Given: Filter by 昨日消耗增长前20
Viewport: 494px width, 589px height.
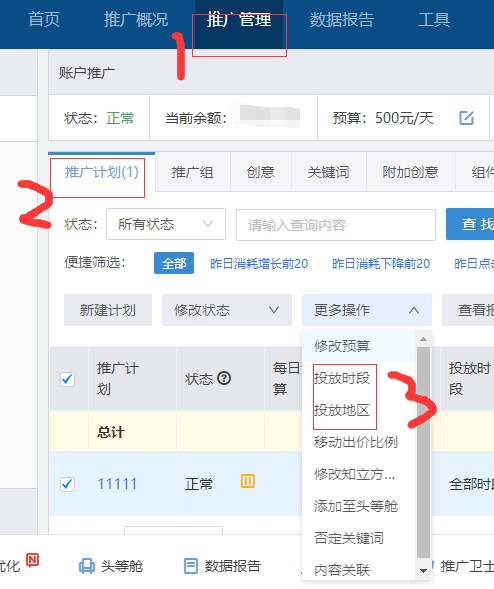Looking at the screenshot, I should tap(259, 264).
